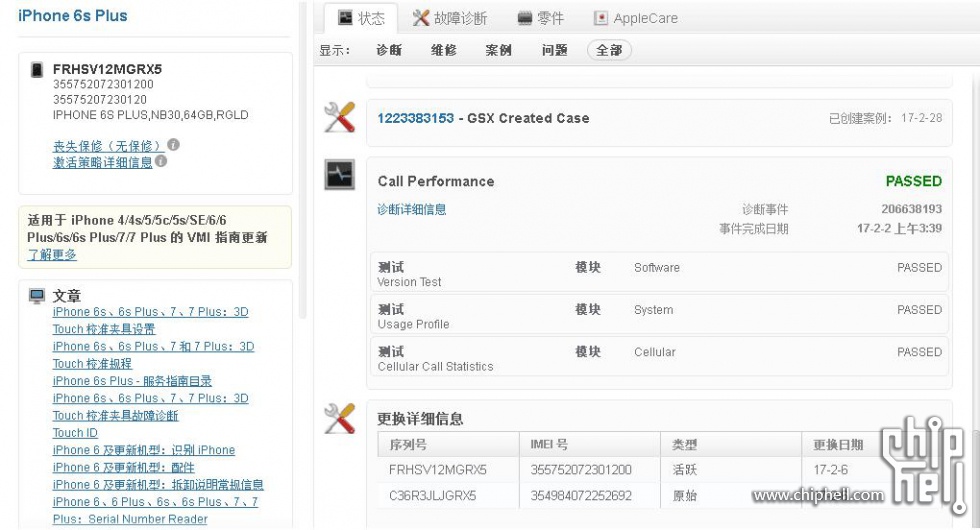The height and width of the screenshot is (530, 980).
Task: Open article iPhone 6s Plus - 服务指南目录
Action: point(132,381)
